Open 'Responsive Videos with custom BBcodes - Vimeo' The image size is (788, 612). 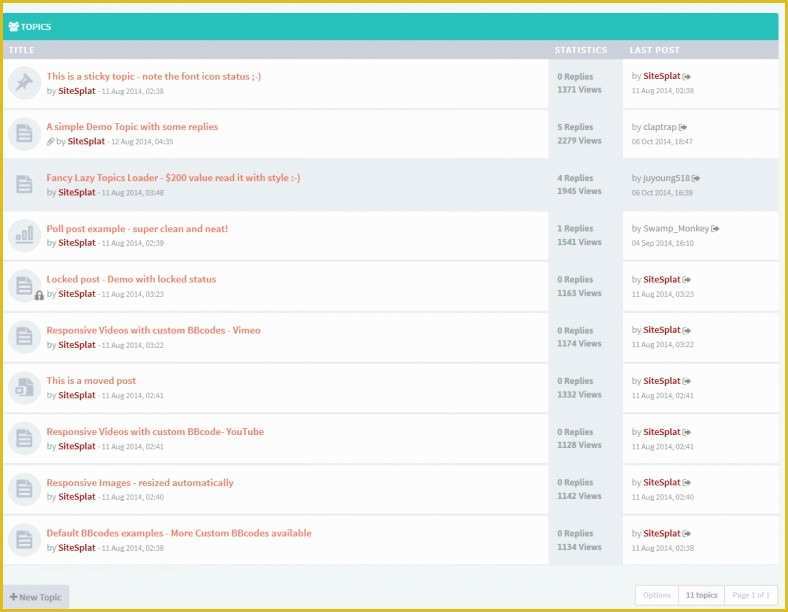(154, 330)
